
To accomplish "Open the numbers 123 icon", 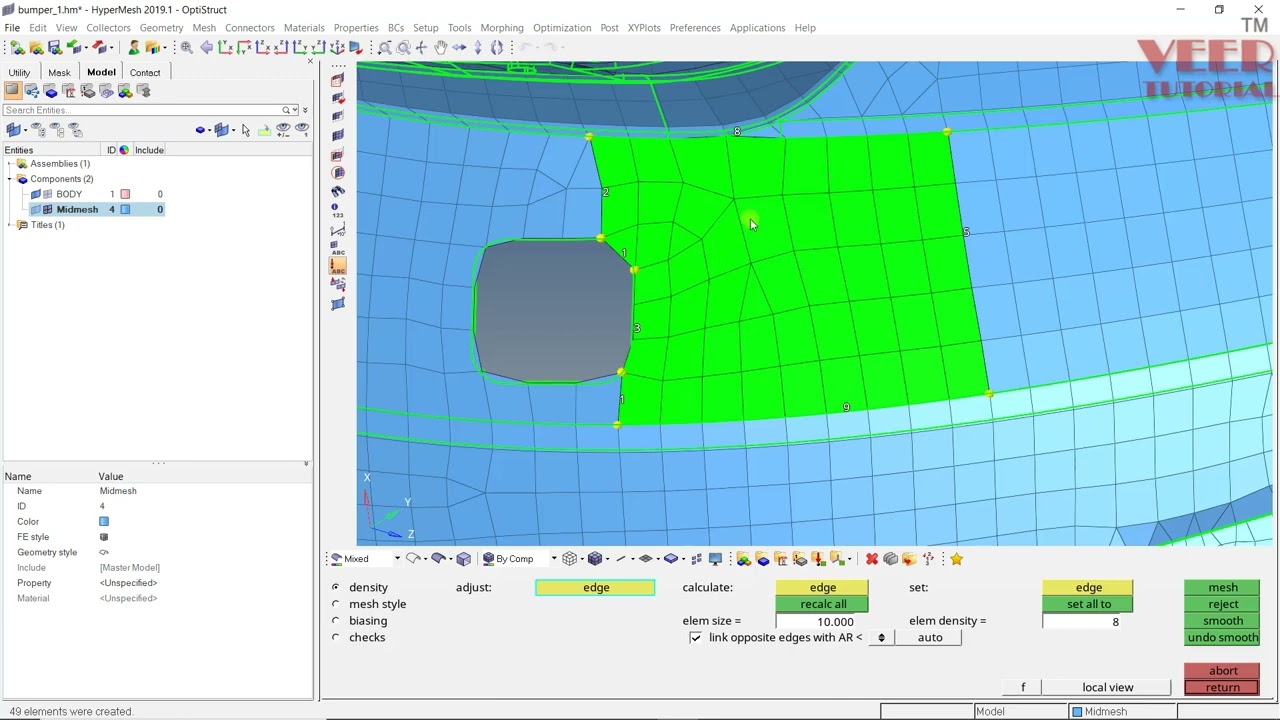I will point(337,210).
